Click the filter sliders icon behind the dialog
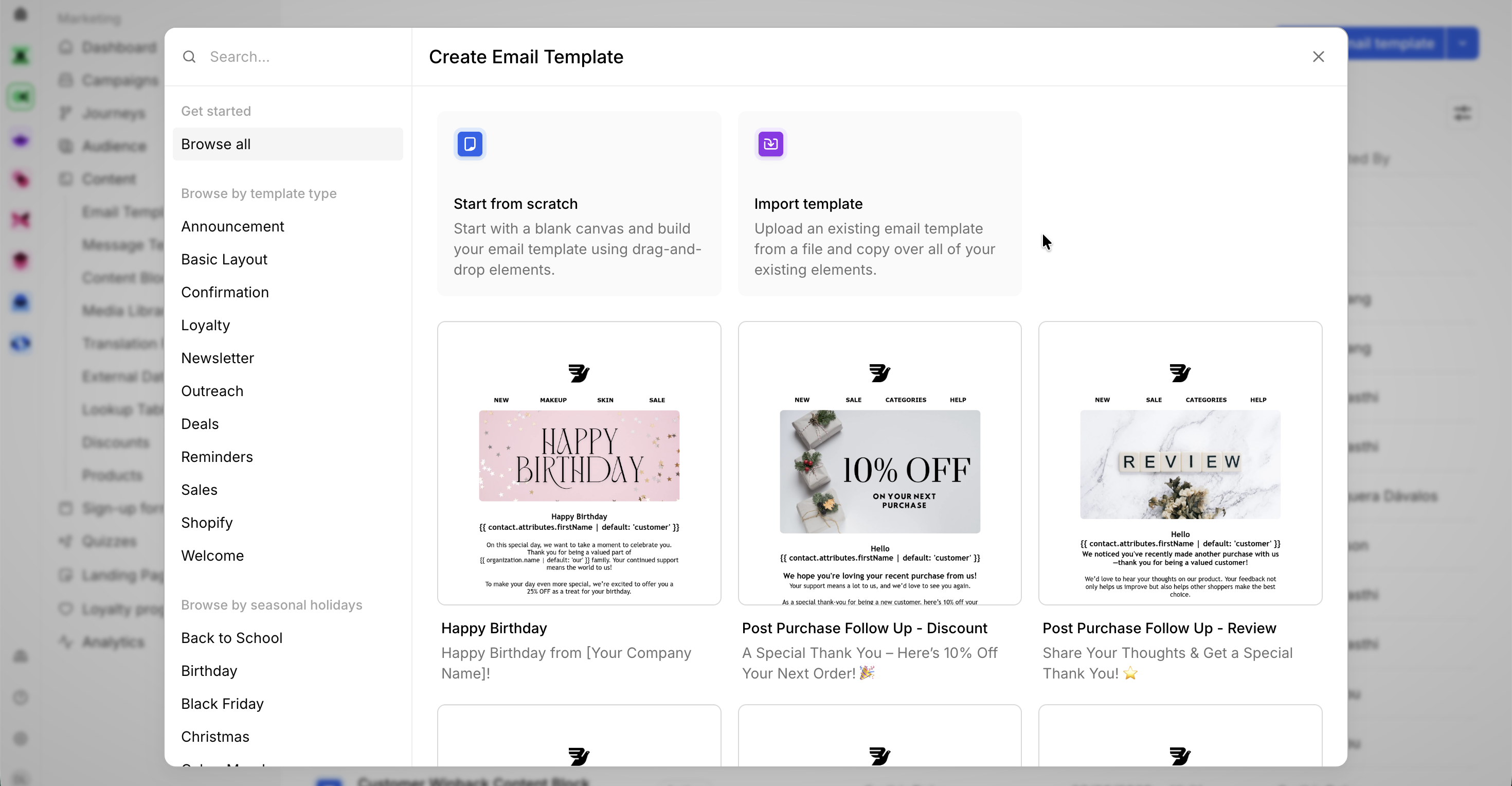1512x786 pixels. (x=1462, y=113)
